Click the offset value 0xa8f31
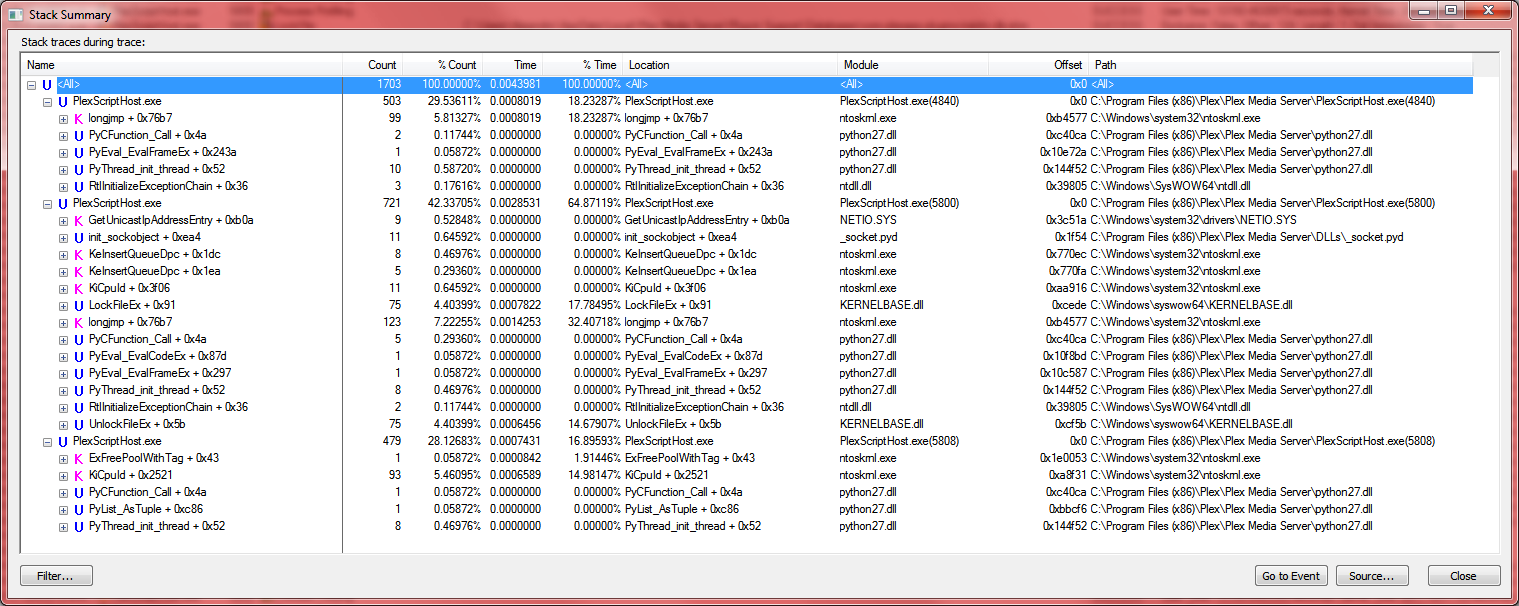The image size is (1519, 606). click(1066, 475)
